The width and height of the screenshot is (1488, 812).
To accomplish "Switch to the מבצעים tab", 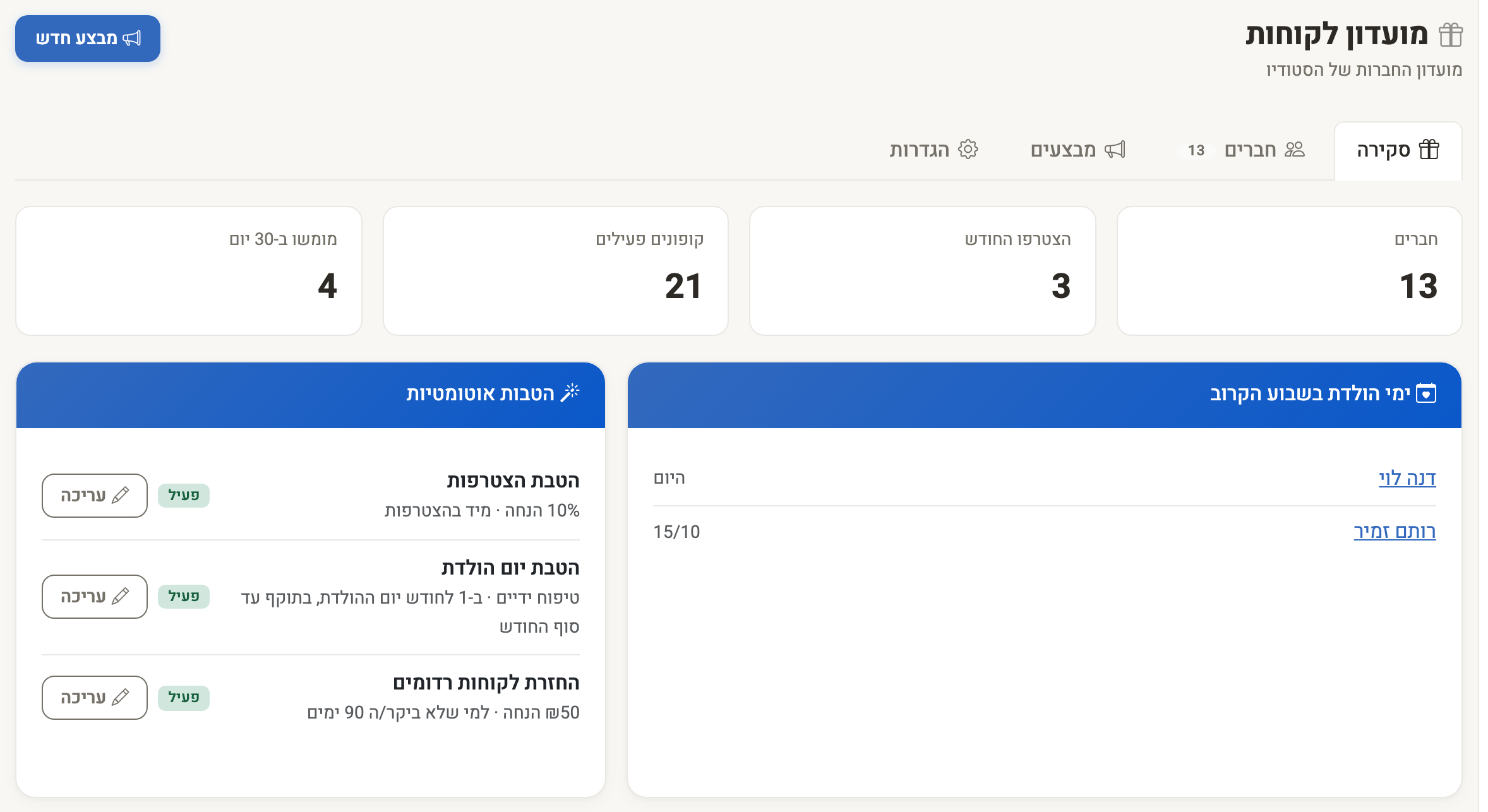I will tap(1078, 150).
